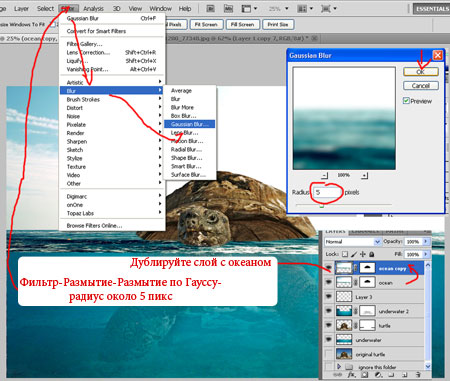
Task: Click the Create new group icon in Layers panel
Action: (x=391, y=375)
